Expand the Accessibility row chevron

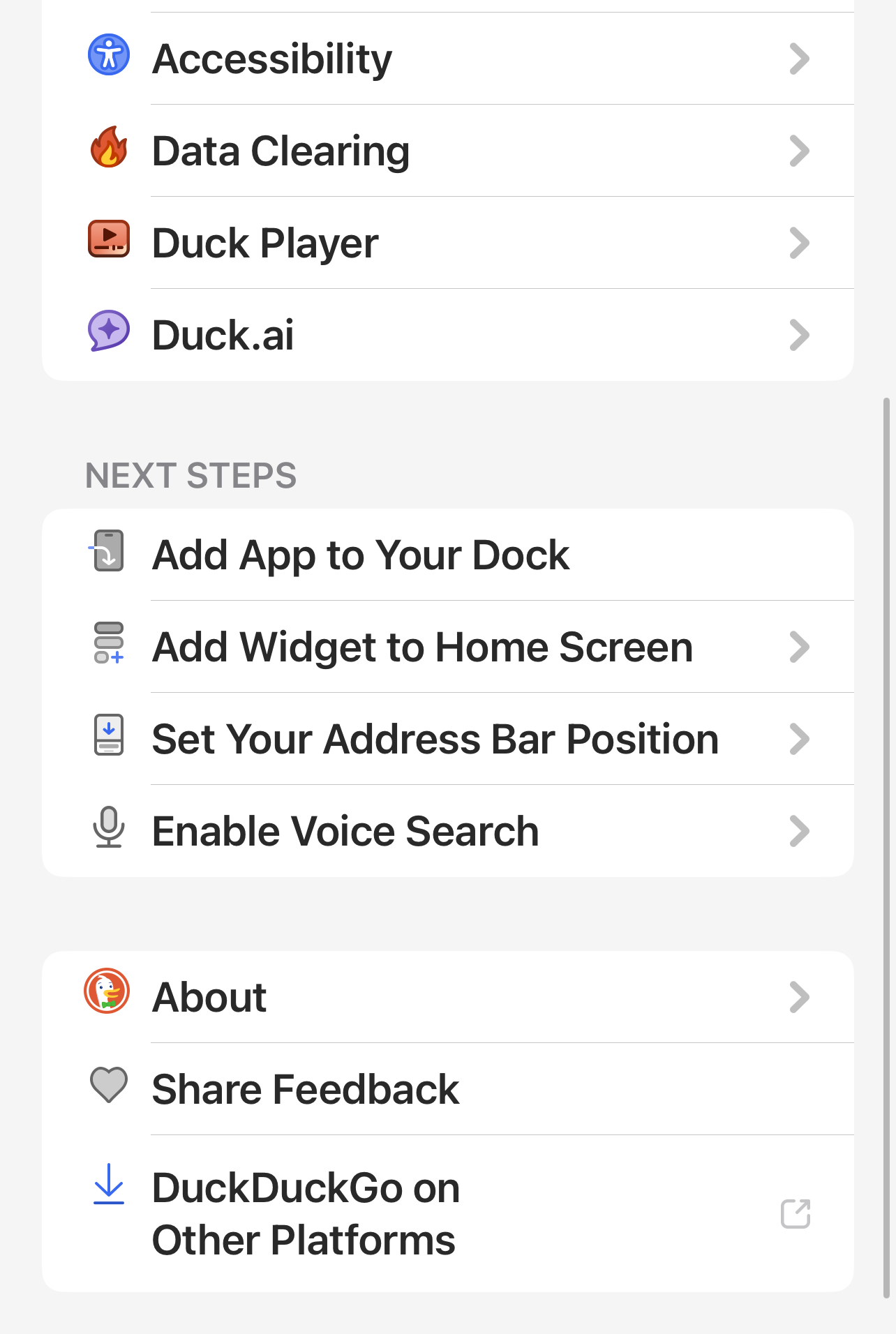pos(800,59)
